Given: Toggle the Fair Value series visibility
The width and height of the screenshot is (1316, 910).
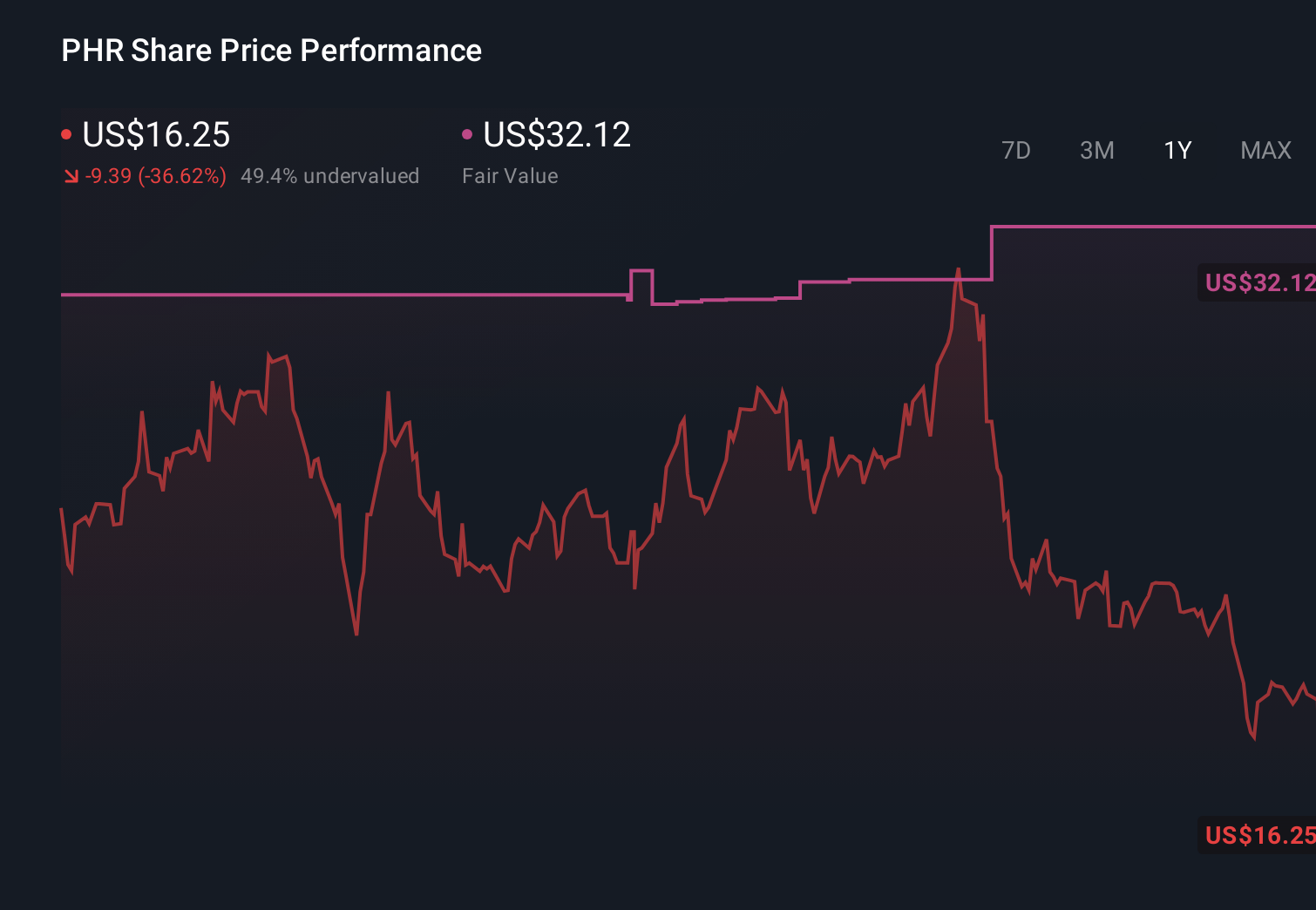Looking at the screenshot, I should [x=468, y=133].
